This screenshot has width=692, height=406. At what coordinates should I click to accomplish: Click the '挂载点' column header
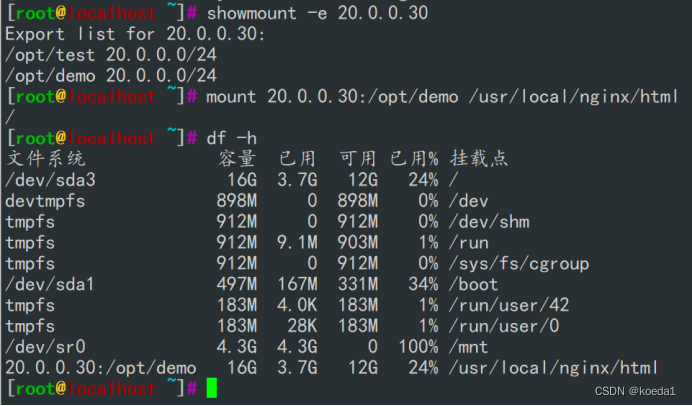(479, 158)
